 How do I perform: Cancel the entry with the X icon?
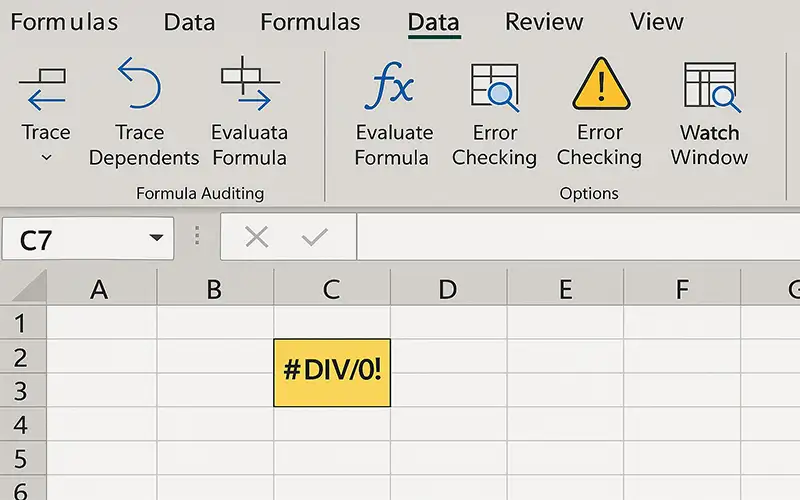(x=257, y=237)
